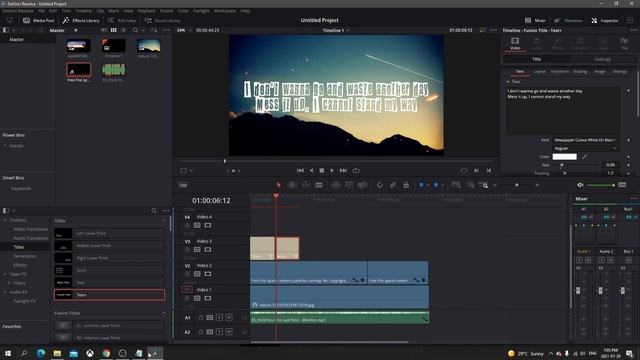Image resolution: width=640 pixels, height=360 pixels.
Task: Click the color eyedropper picker icon in Inspector
Action: coord(584,157)
